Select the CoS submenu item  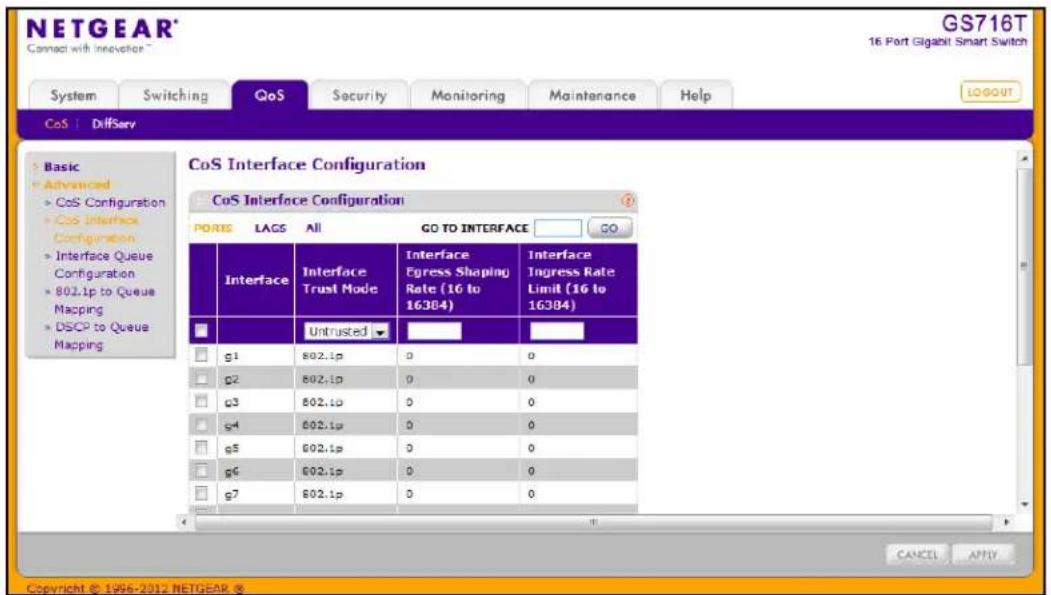point(56,124)
